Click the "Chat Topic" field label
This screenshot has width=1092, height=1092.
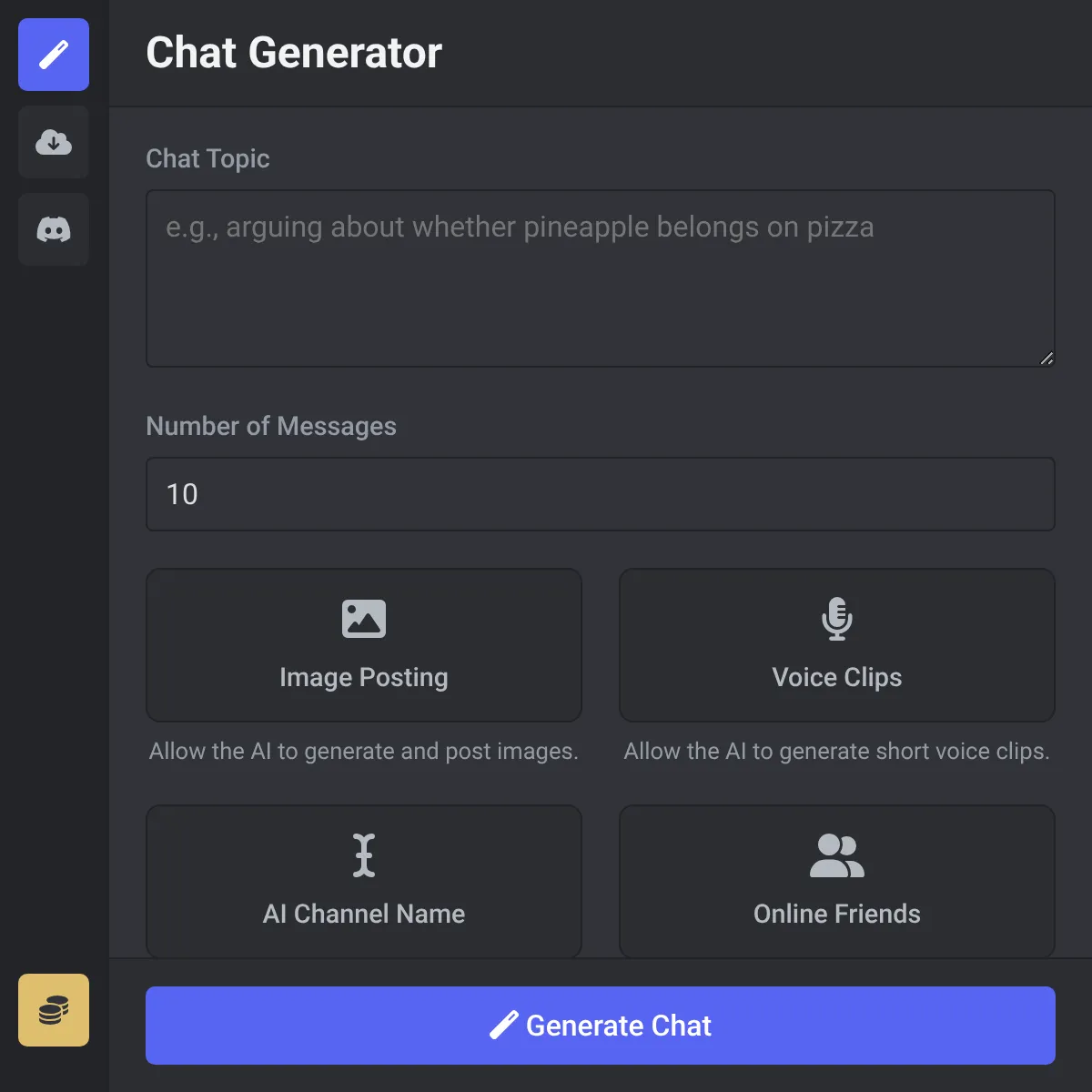[x=207, y=158]
